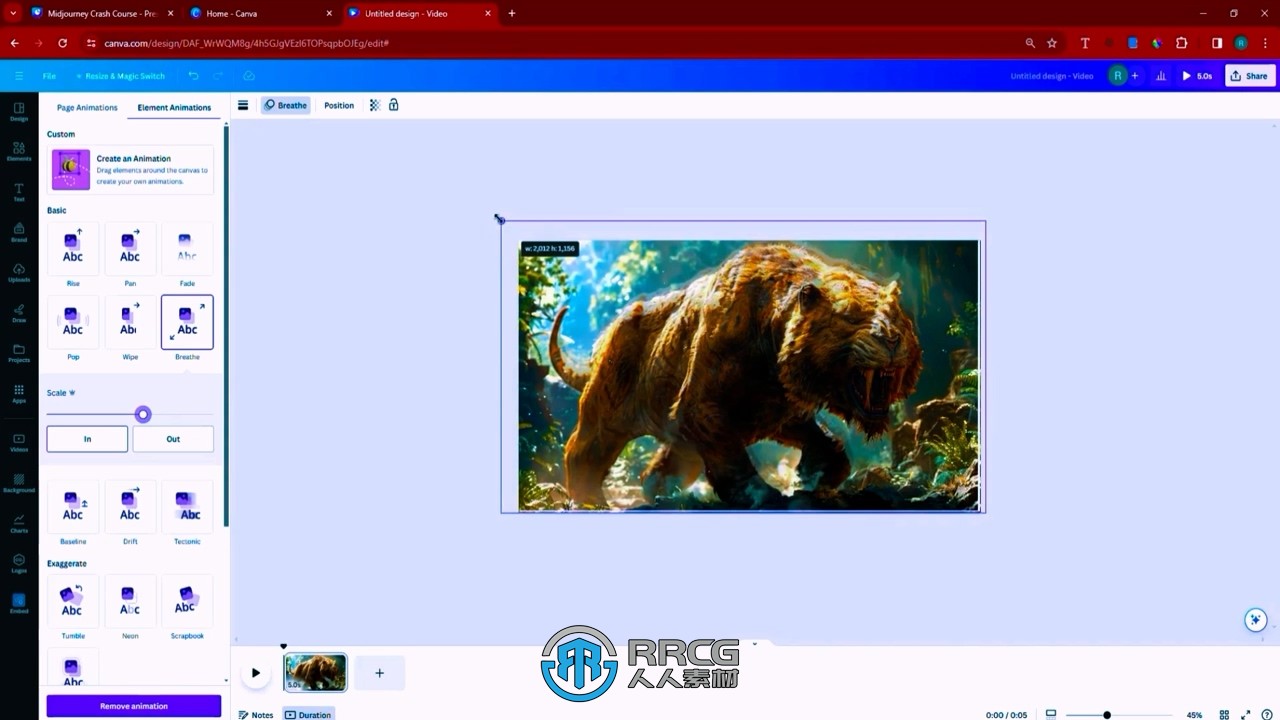Choose the Pop animation

point(73,328)
